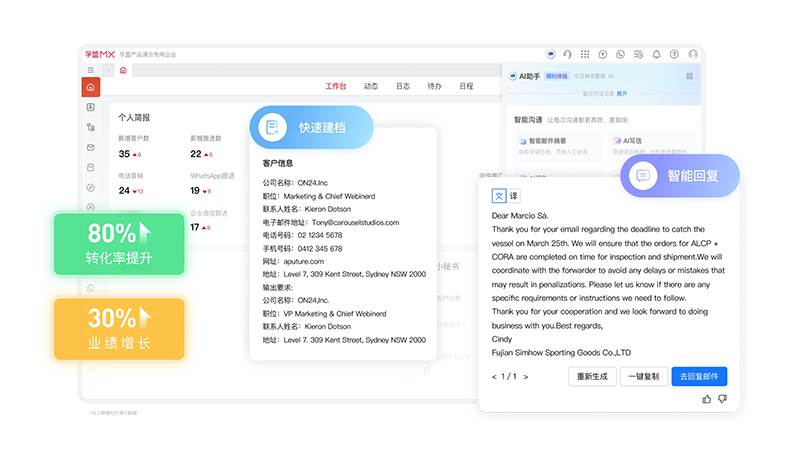The width and height of the screenshot is (794, 460).
Task: Expand recent conversations via 展开 link
Action: 622,94
